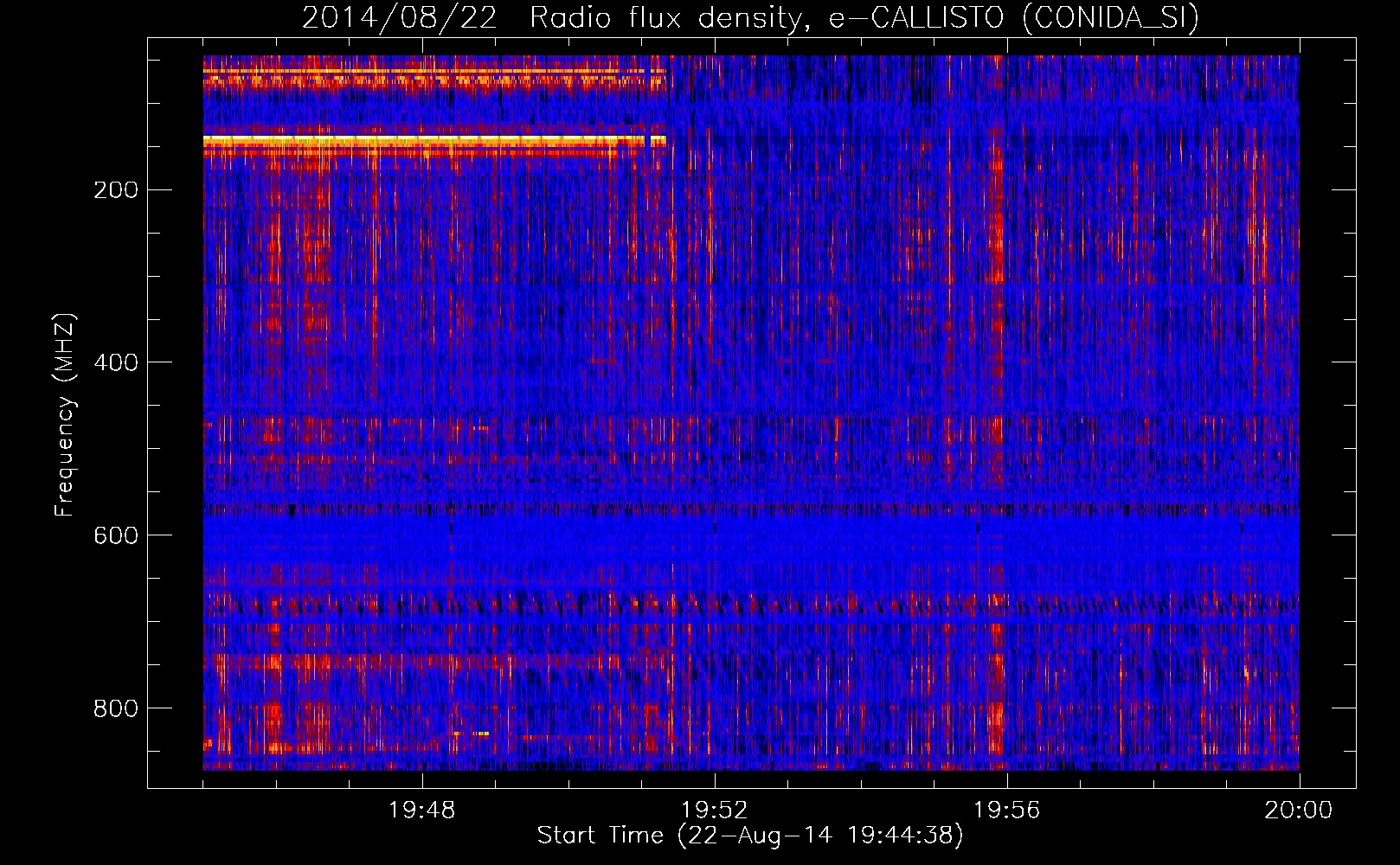This screenshot has width=1400, height=865.
Task: Click the bright yellow emission band near 150 MHz
Action: (x=434, y=139)
